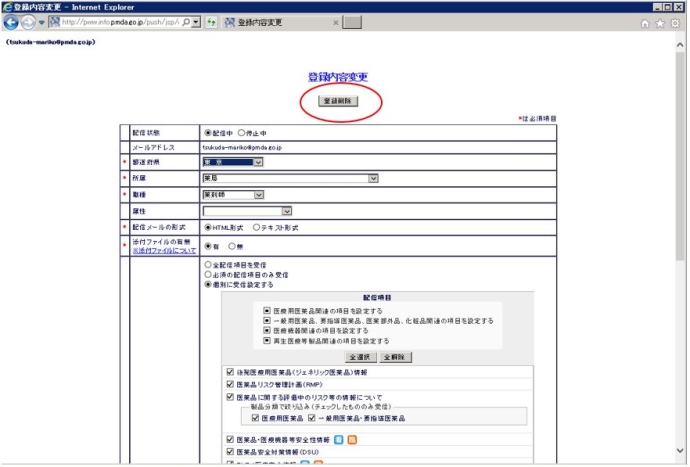Uncheck 一般用医薬品・要指導医薬品 filter checkbox
This screenshot has height=467, width=690.
[x=312, y=418]
